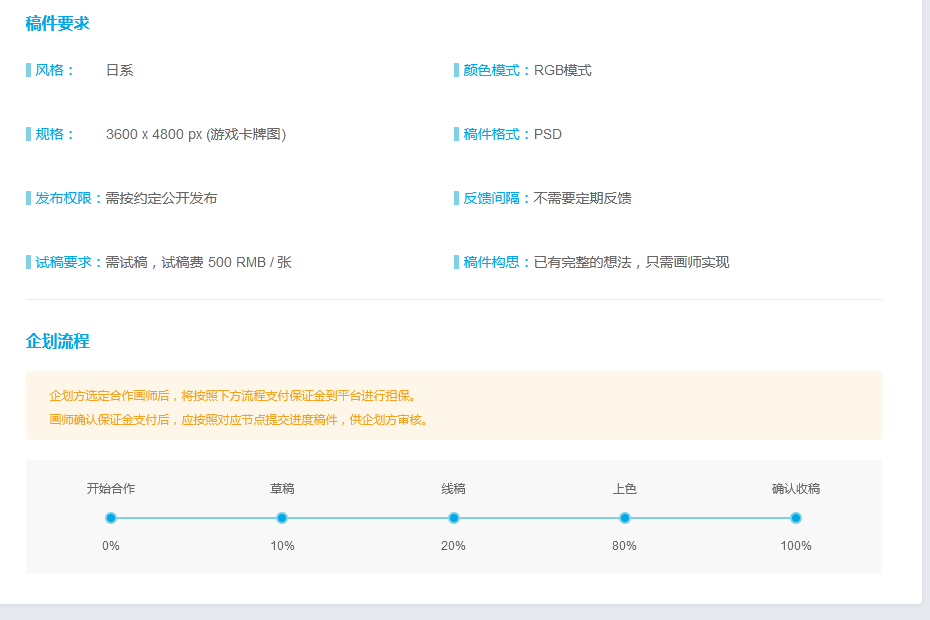The width and height of the screenshot is (930, 620).
Task: Click the 上色 step label
Action: coord(625,489)
